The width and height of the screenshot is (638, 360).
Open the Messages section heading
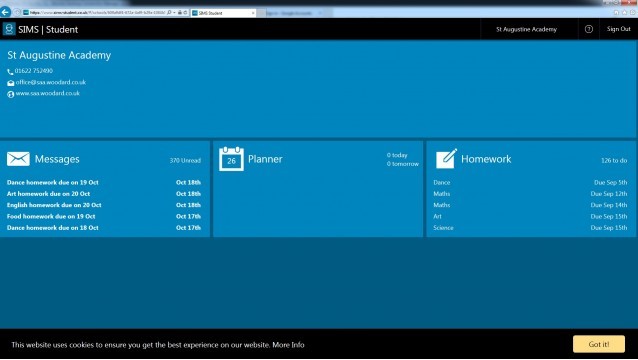coord(57,159)
